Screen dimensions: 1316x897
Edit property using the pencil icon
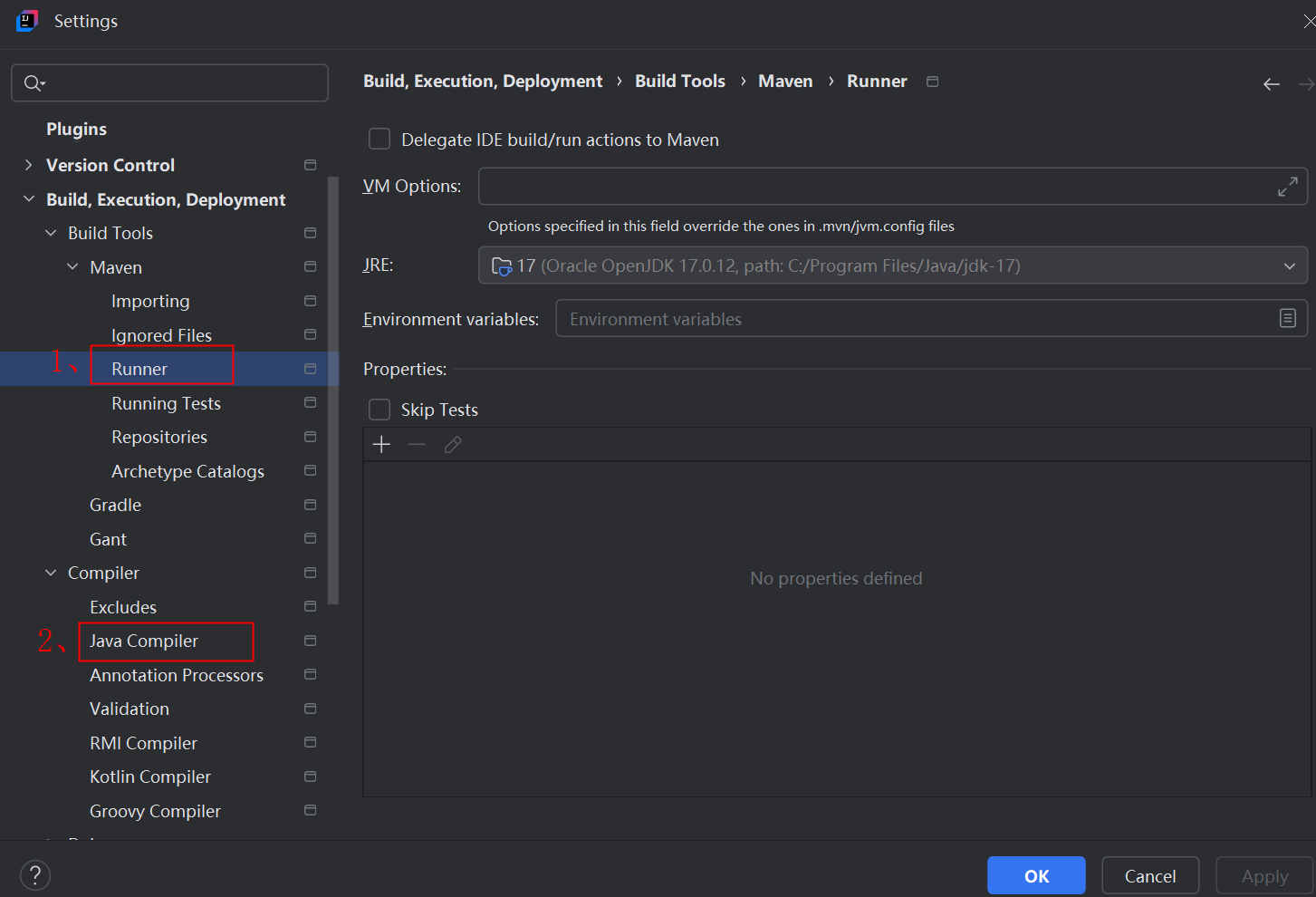coord(453,444)
